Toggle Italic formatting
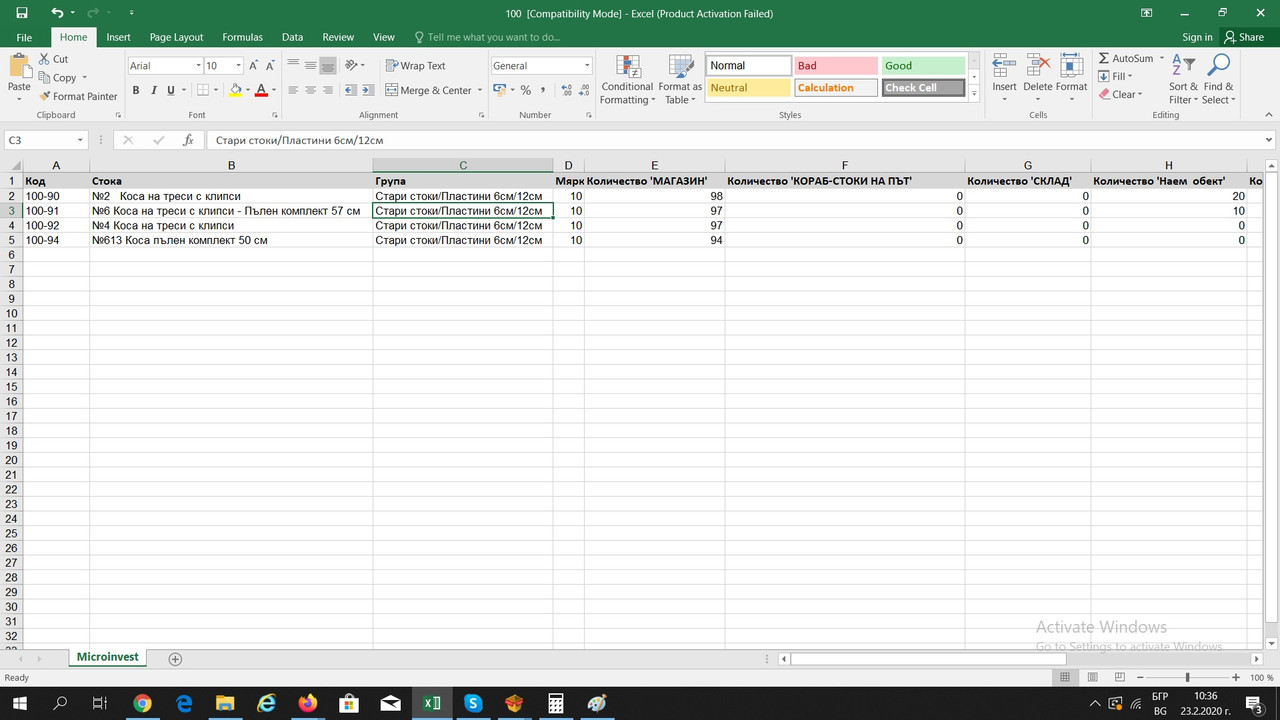1280x720 pixels. 153,90
